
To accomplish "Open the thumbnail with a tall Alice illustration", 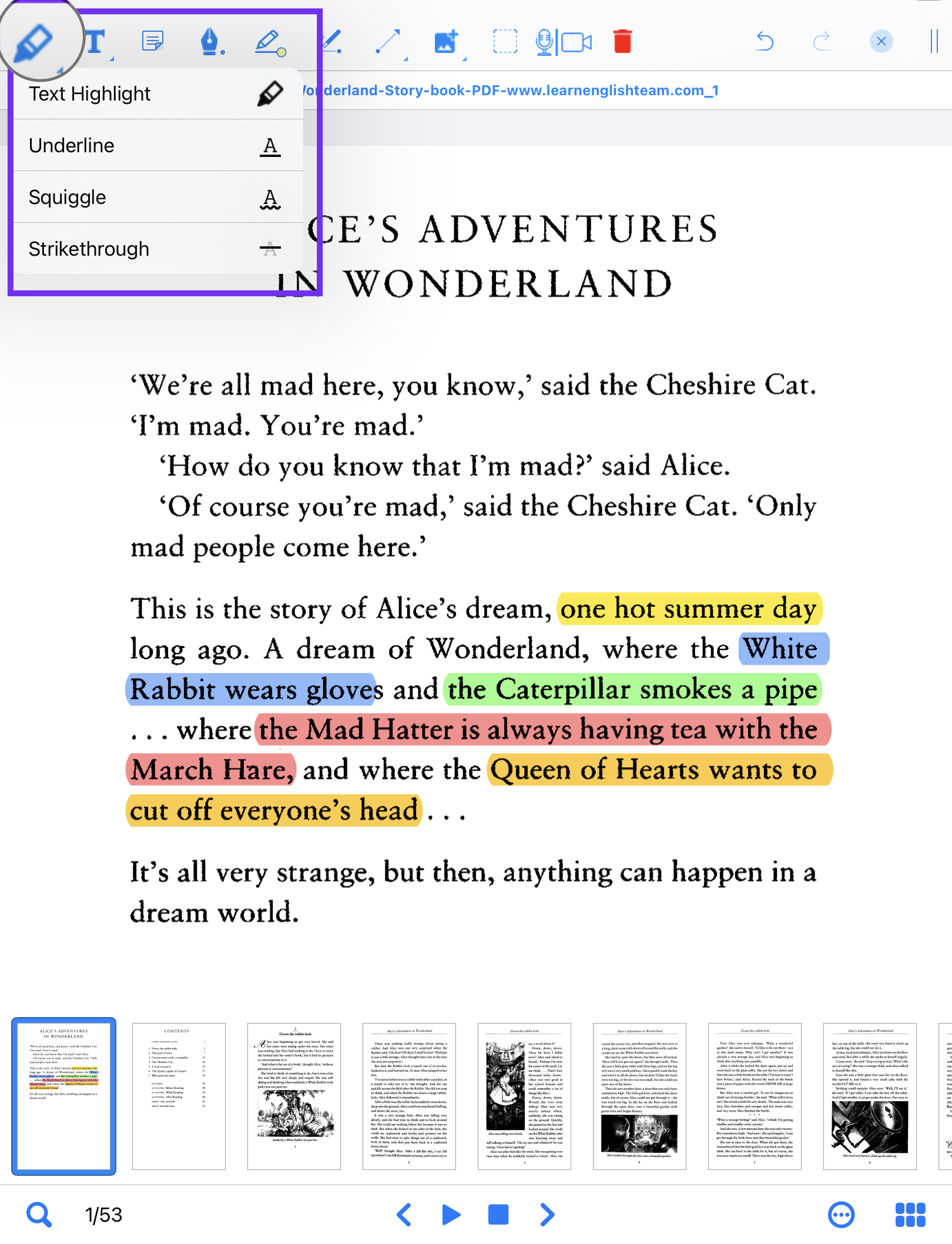I will pyautogui.click(x=524, y=1096).
